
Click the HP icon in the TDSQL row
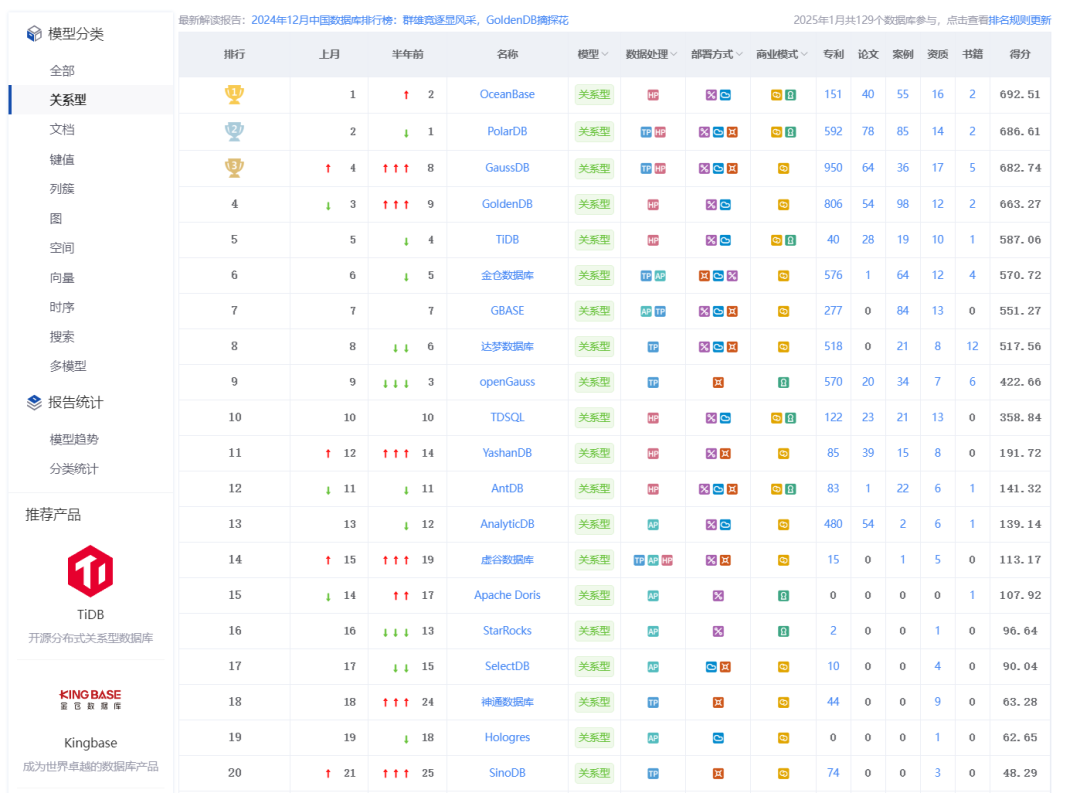(653, 418)
